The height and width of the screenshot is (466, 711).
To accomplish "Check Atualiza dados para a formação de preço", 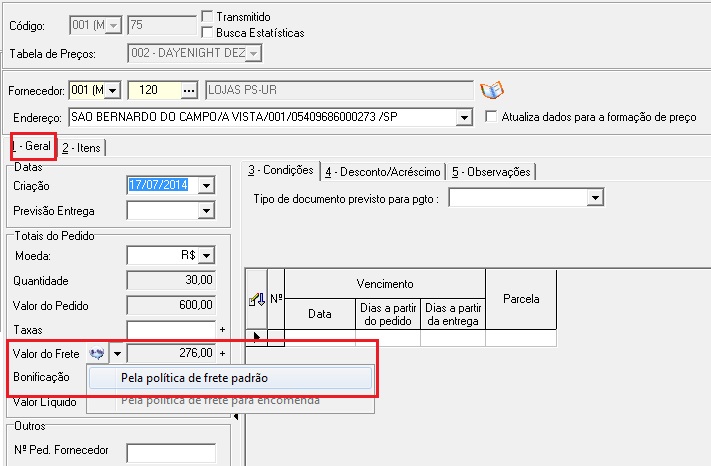I will (x=491, y=116).
